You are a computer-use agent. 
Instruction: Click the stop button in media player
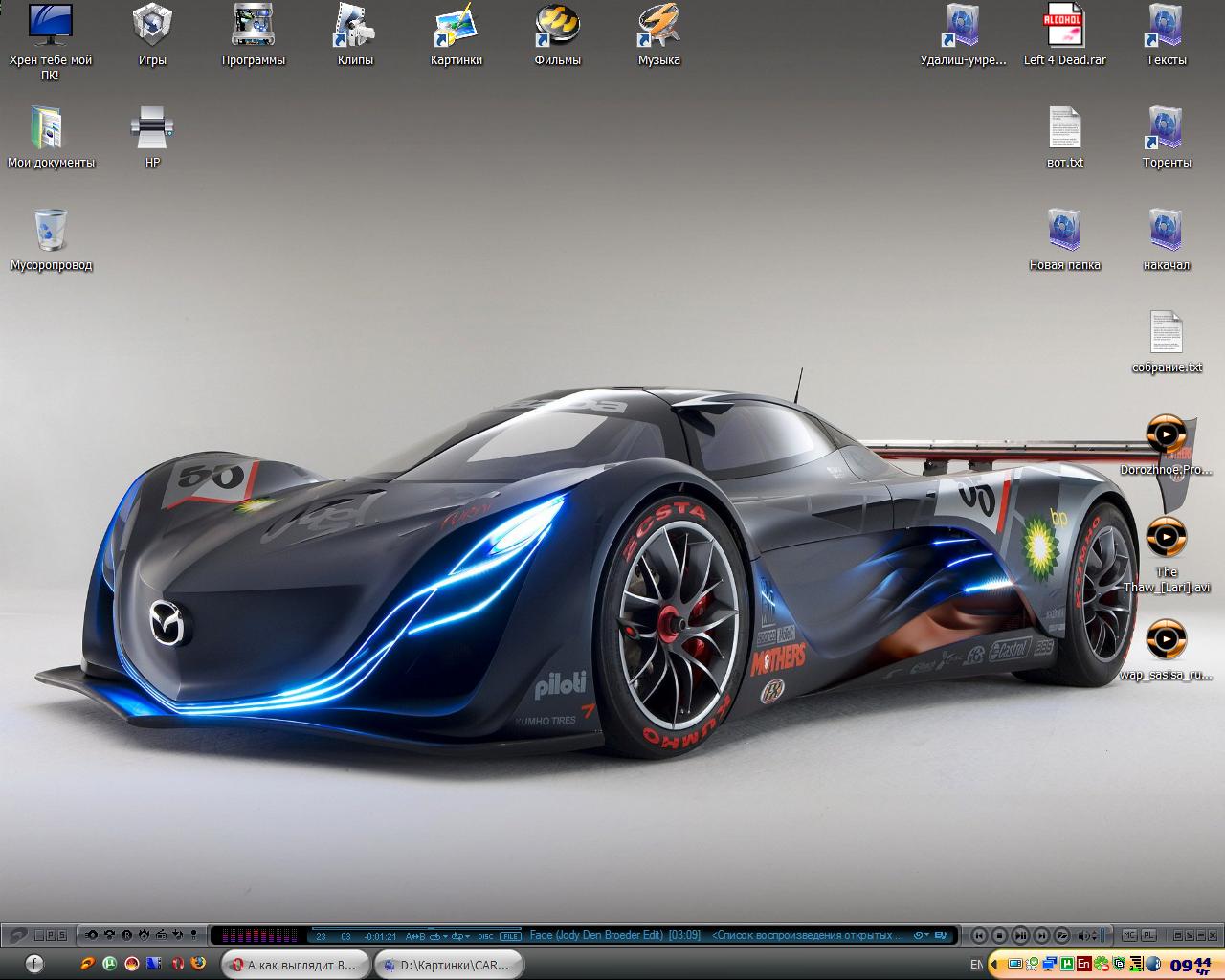tap(999, 935)
